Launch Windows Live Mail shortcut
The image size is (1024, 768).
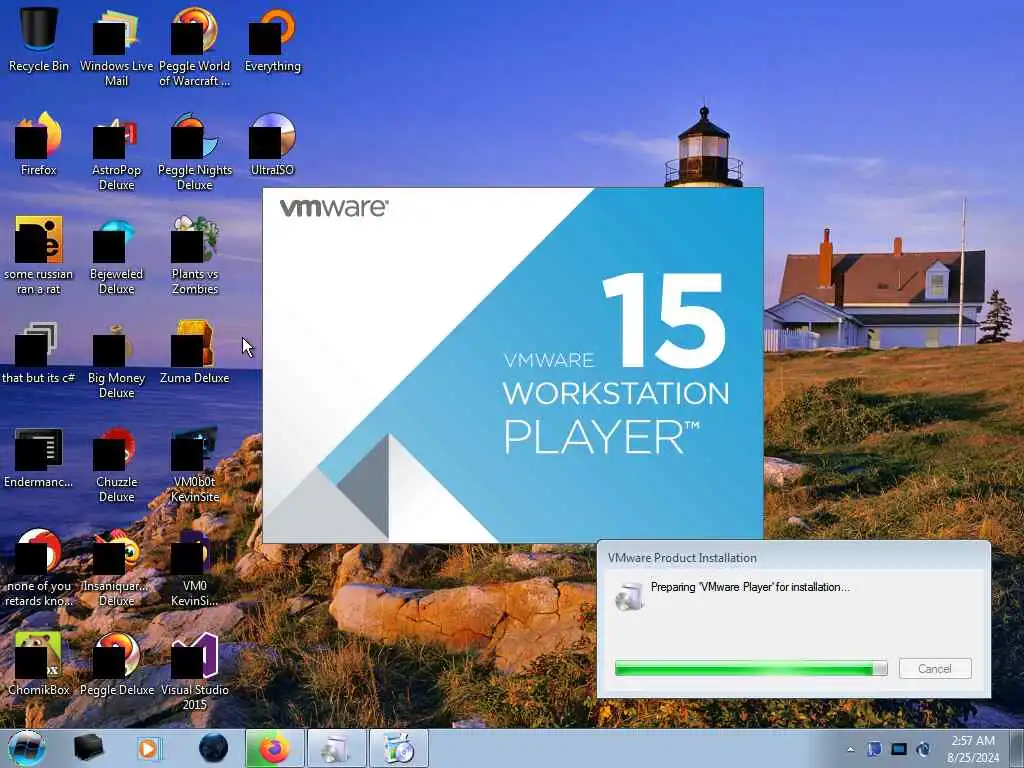(116, 47)
